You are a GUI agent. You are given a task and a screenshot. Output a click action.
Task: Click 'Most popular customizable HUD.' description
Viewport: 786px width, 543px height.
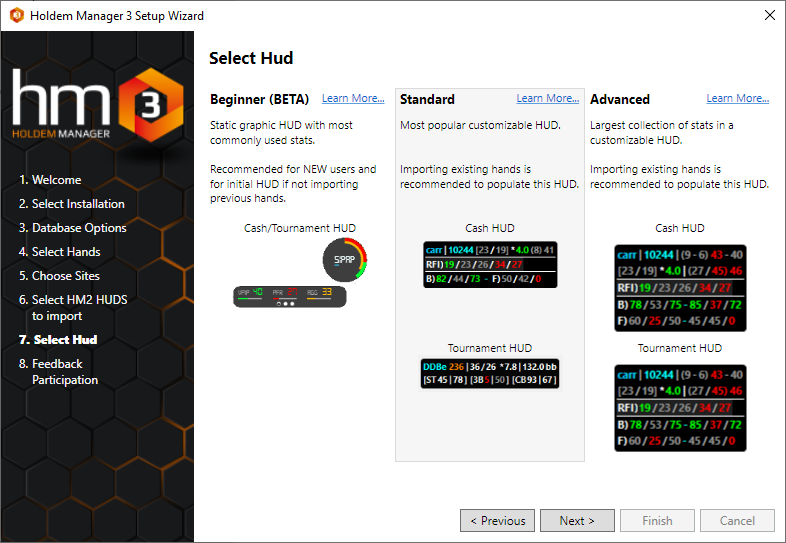click(480, 125)
